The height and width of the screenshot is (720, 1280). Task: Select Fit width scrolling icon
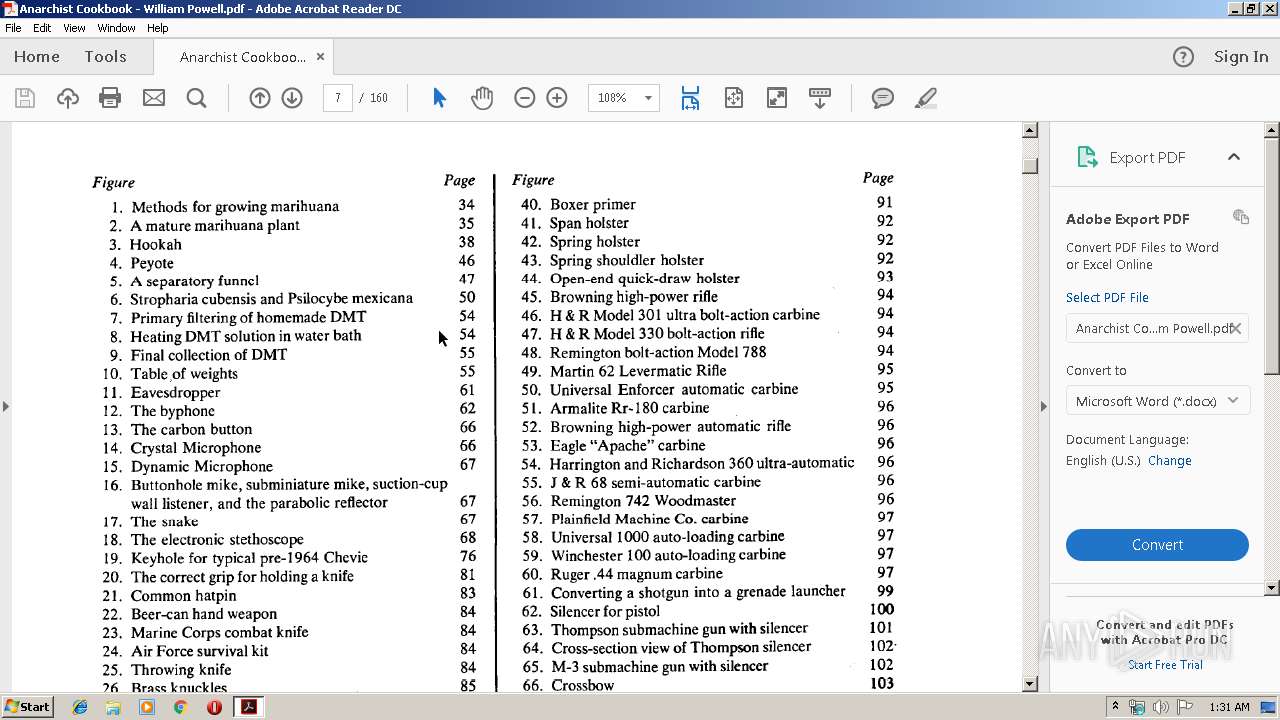coord(690,98)
